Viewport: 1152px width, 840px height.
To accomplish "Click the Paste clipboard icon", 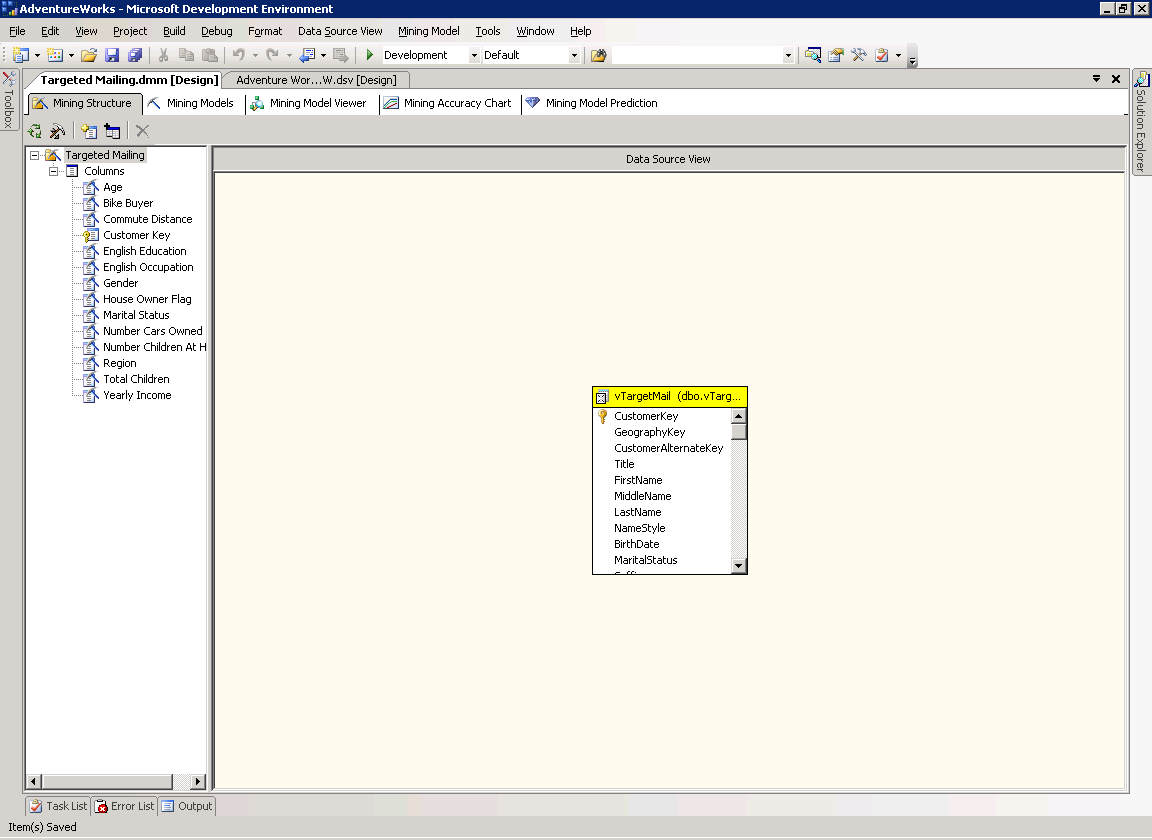I will [x=209, y=55].
